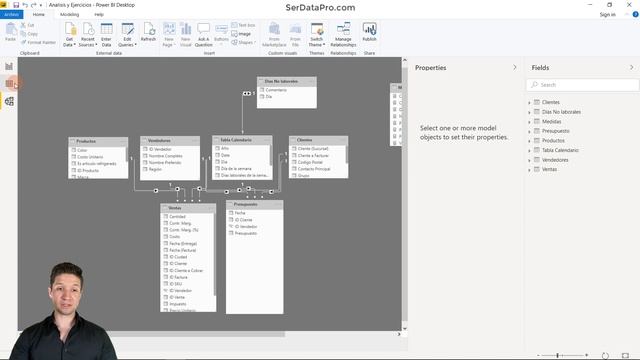Screen dimensions: 640x360
Task: Expand Productos table in Fields
Action: (529, 141)
